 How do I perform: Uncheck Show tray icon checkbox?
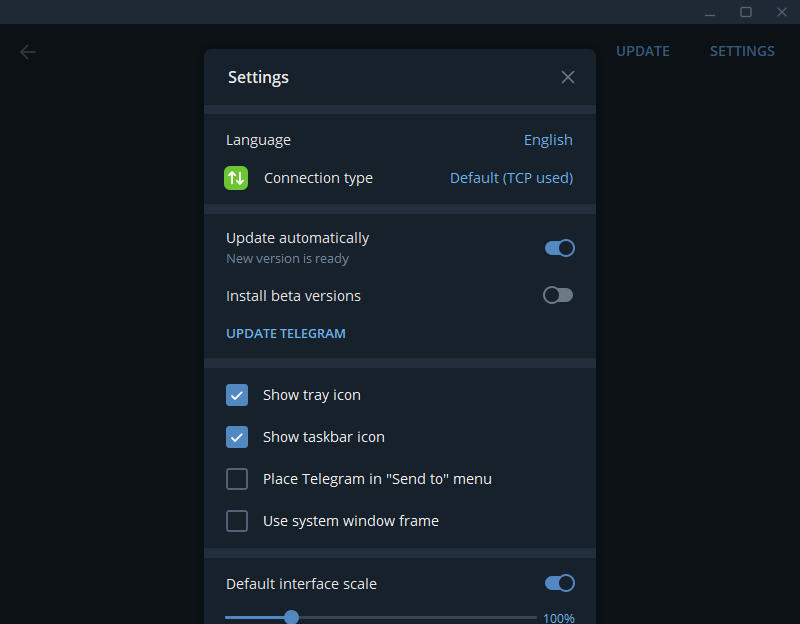click(237, 395)
